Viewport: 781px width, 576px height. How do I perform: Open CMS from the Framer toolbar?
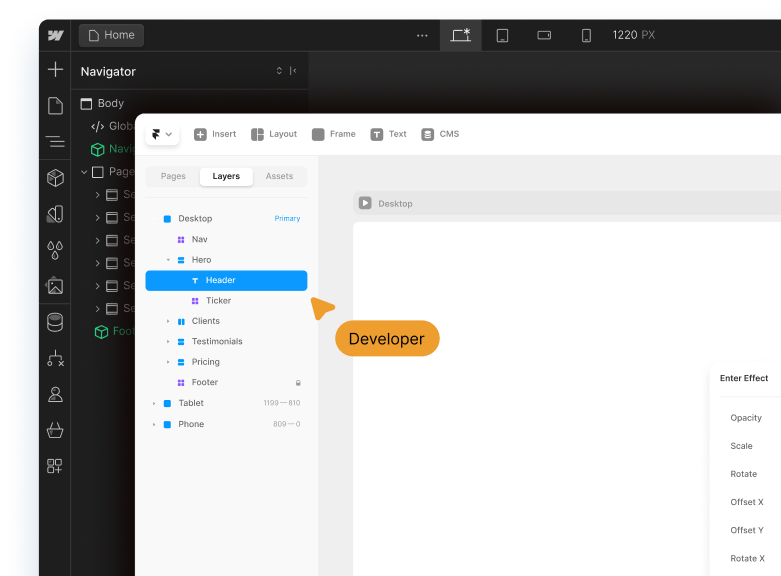click(440, 134)
